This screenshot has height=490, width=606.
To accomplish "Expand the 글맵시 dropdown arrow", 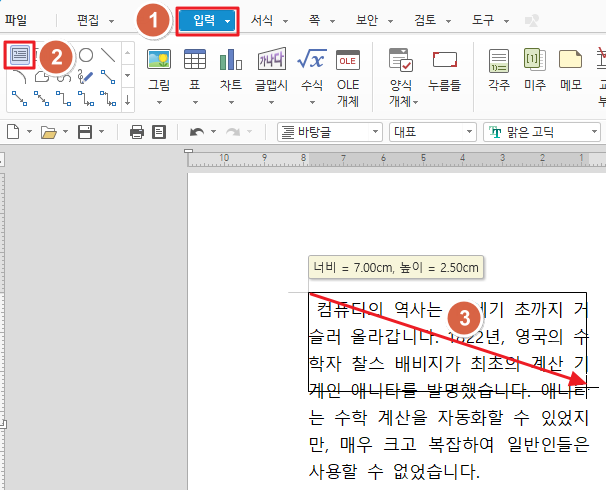I will 271,103.
